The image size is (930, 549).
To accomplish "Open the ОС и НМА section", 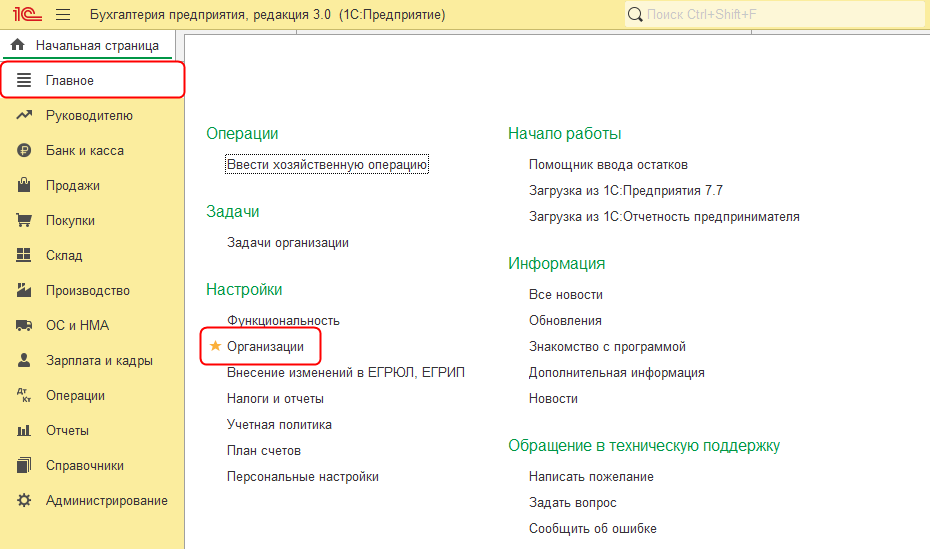I will (93, 325).
